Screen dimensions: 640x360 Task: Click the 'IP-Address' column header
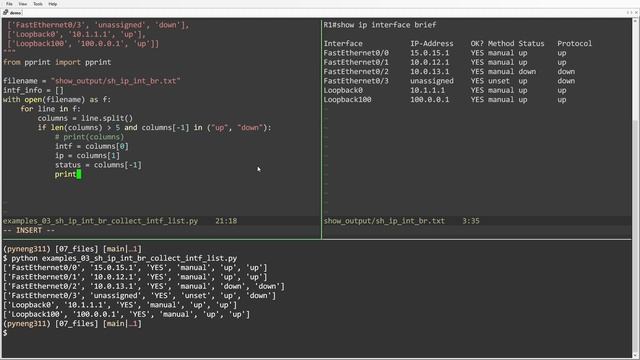tap(432, 44)
